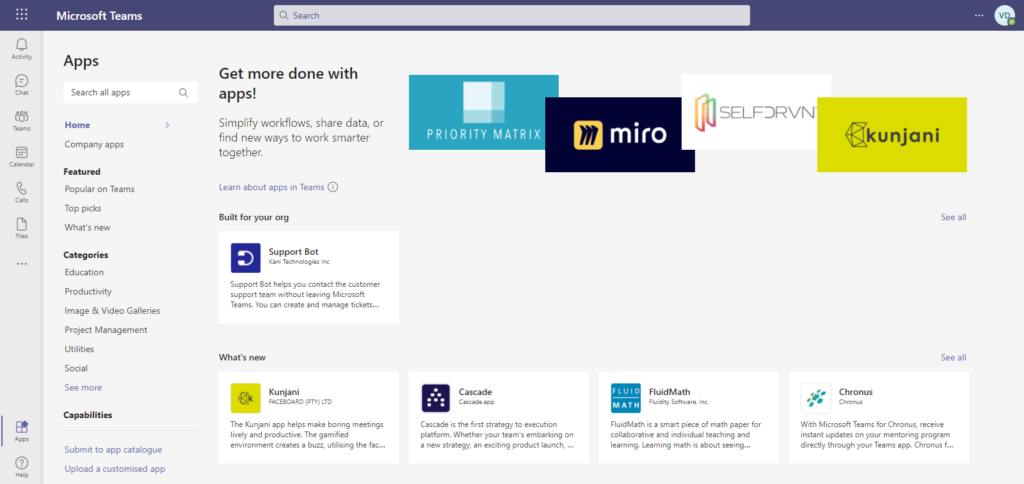Open the FluidMath card title

point(669,392)
